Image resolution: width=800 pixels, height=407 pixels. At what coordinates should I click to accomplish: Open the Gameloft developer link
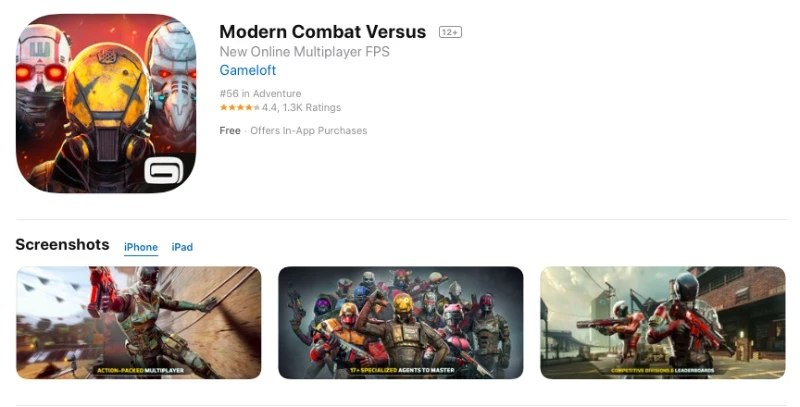coord(247,70)
